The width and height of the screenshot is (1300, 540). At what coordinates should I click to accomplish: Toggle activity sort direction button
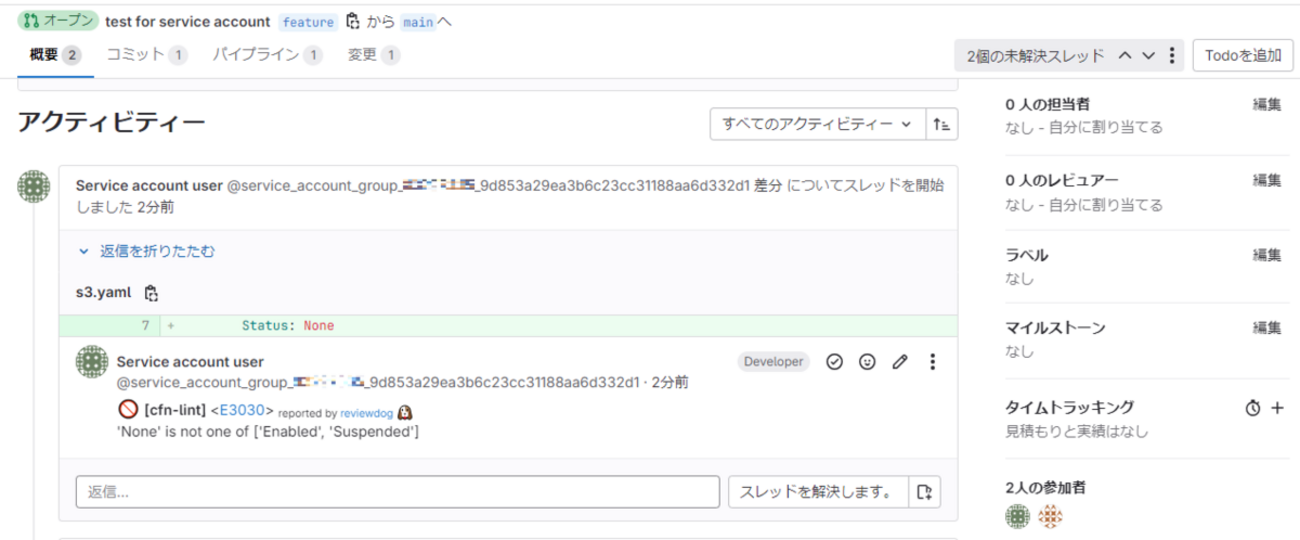click(x=942, y=124)
